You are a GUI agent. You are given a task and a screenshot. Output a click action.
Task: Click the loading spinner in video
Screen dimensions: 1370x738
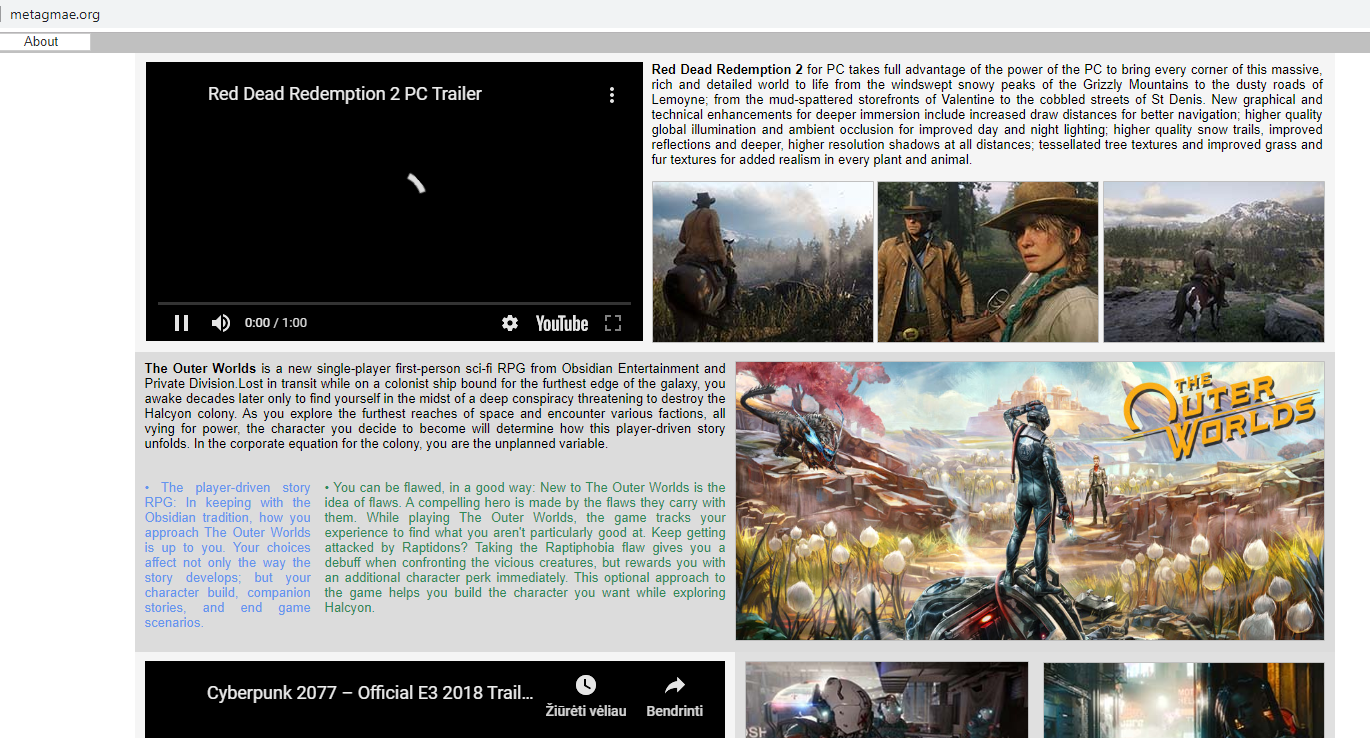[416, 183]
